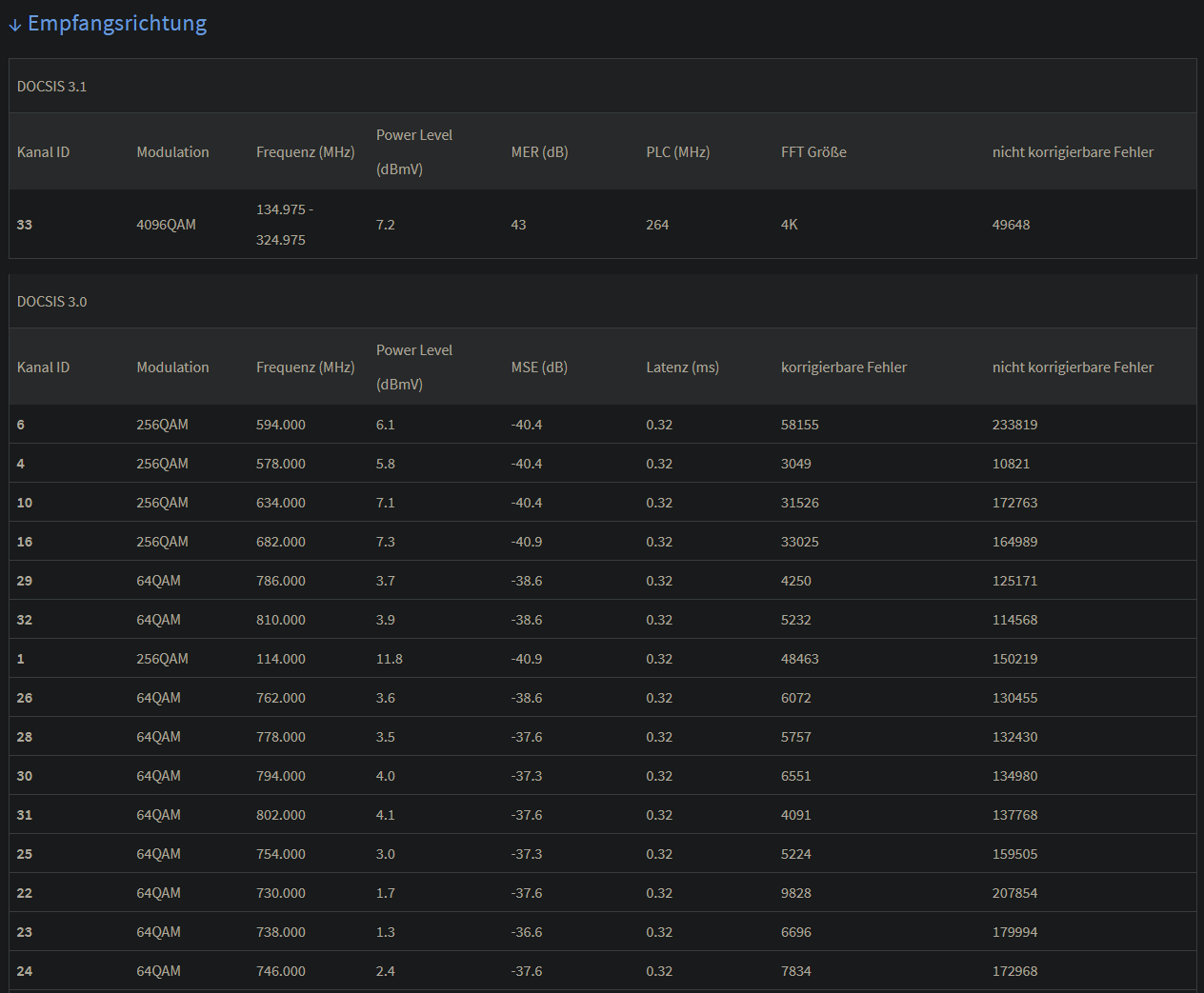Select the 10821 error count
The image size is (1204, 993).
tap(1011, 464)
